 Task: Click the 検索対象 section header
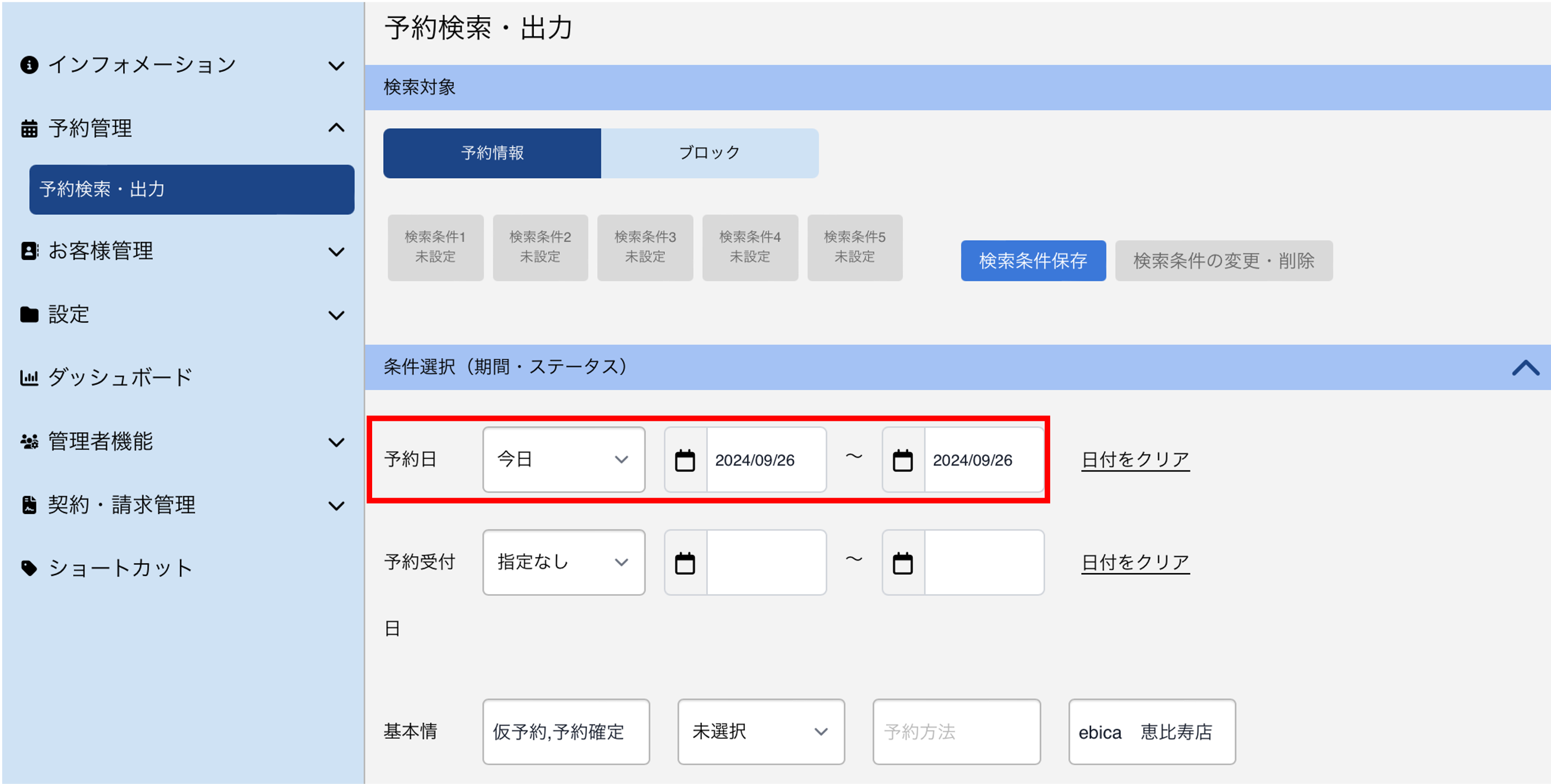coord(958,87)
